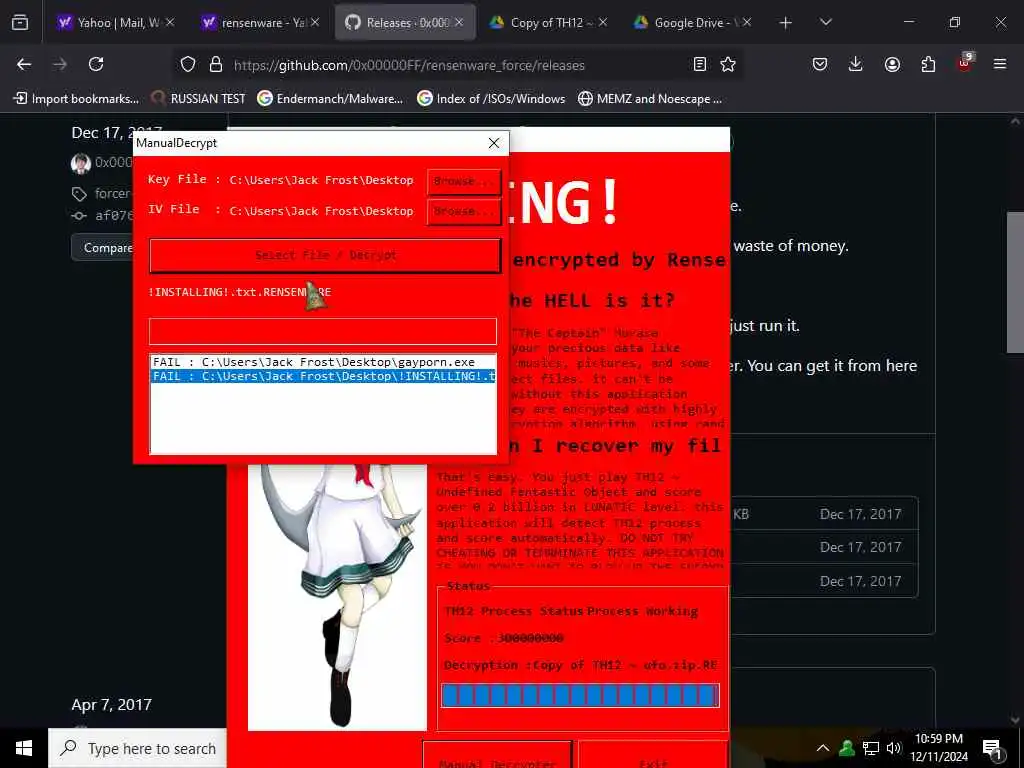Click the Firefox back arrow

(24, 64)
